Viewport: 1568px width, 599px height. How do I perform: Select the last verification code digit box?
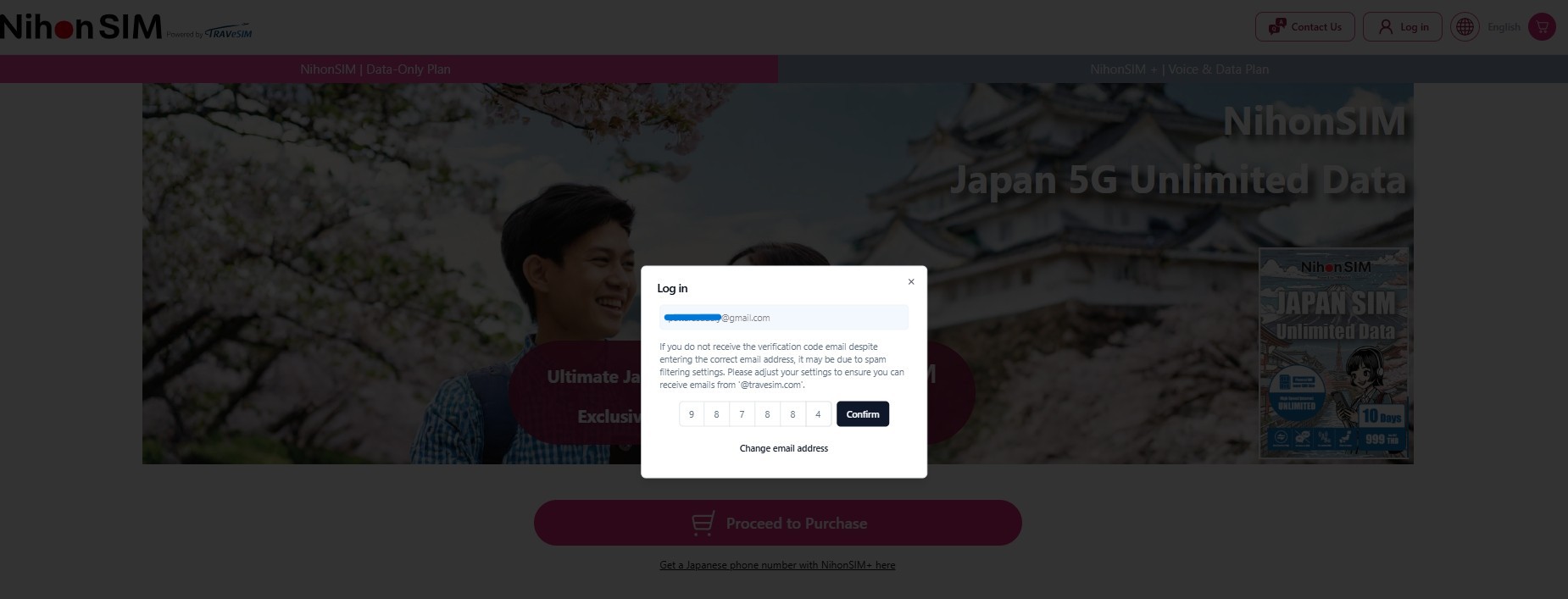pos(818,414)
